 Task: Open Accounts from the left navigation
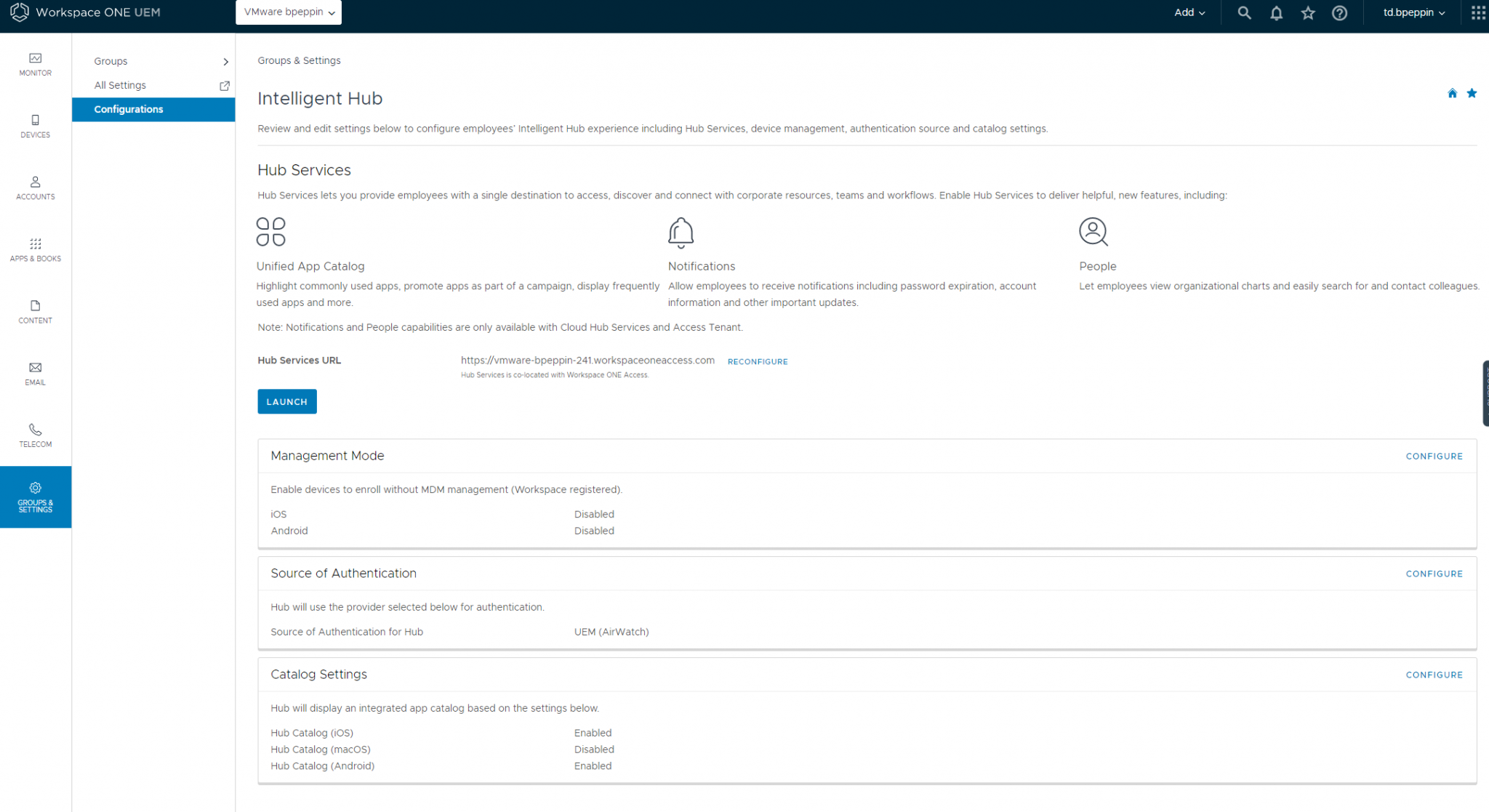click(35, 188)
